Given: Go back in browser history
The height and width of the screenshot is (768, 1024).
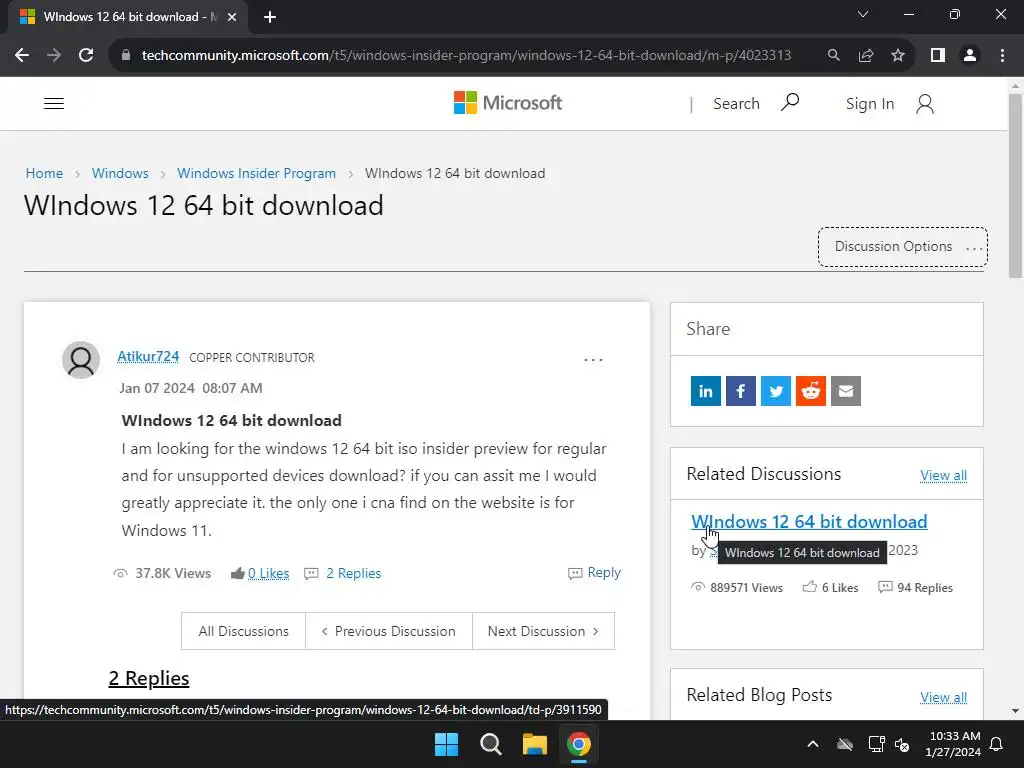Looking at the screenshot, I should [22, 55].
